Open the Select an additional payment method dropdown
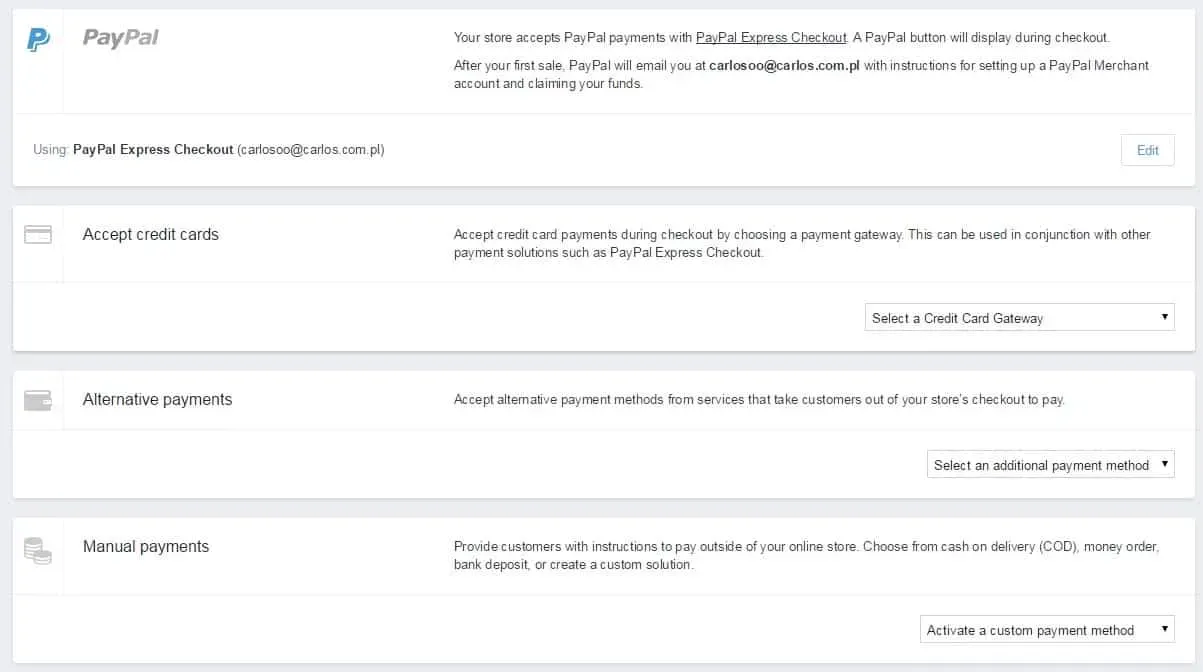Viewport: 1203px width, 672px height. [1049, 464]
